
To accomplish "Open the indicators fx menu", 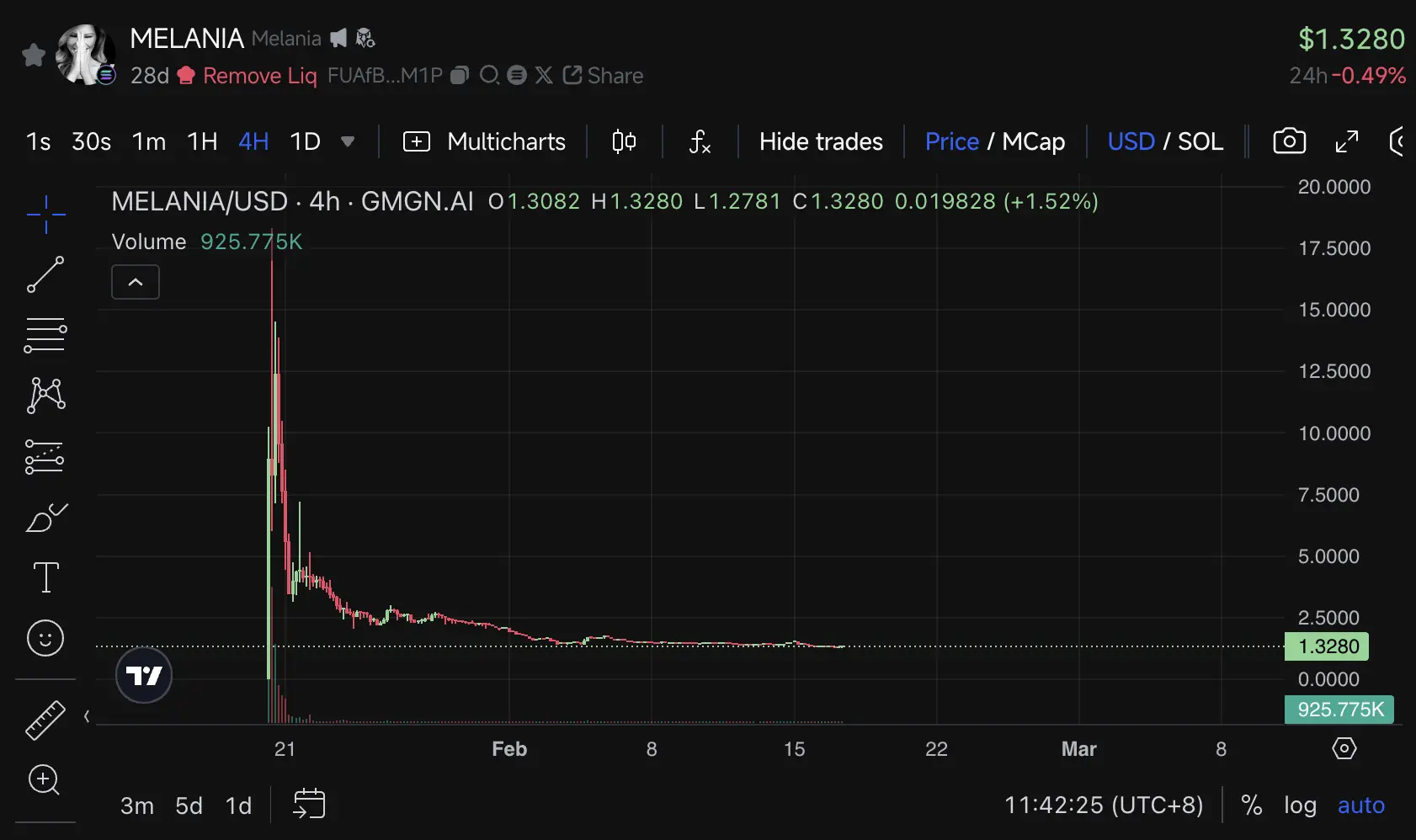I will (x=700, y=141).
